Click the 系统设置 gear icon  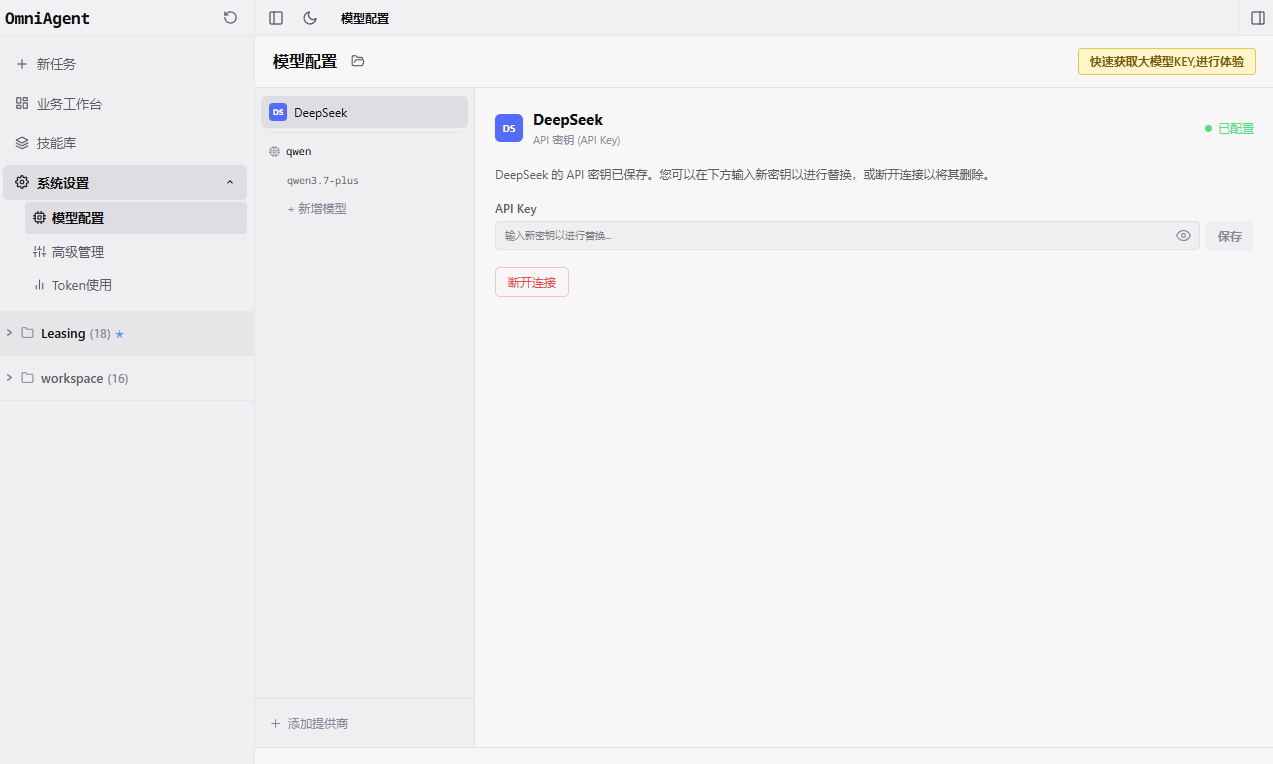coord(22,183)
